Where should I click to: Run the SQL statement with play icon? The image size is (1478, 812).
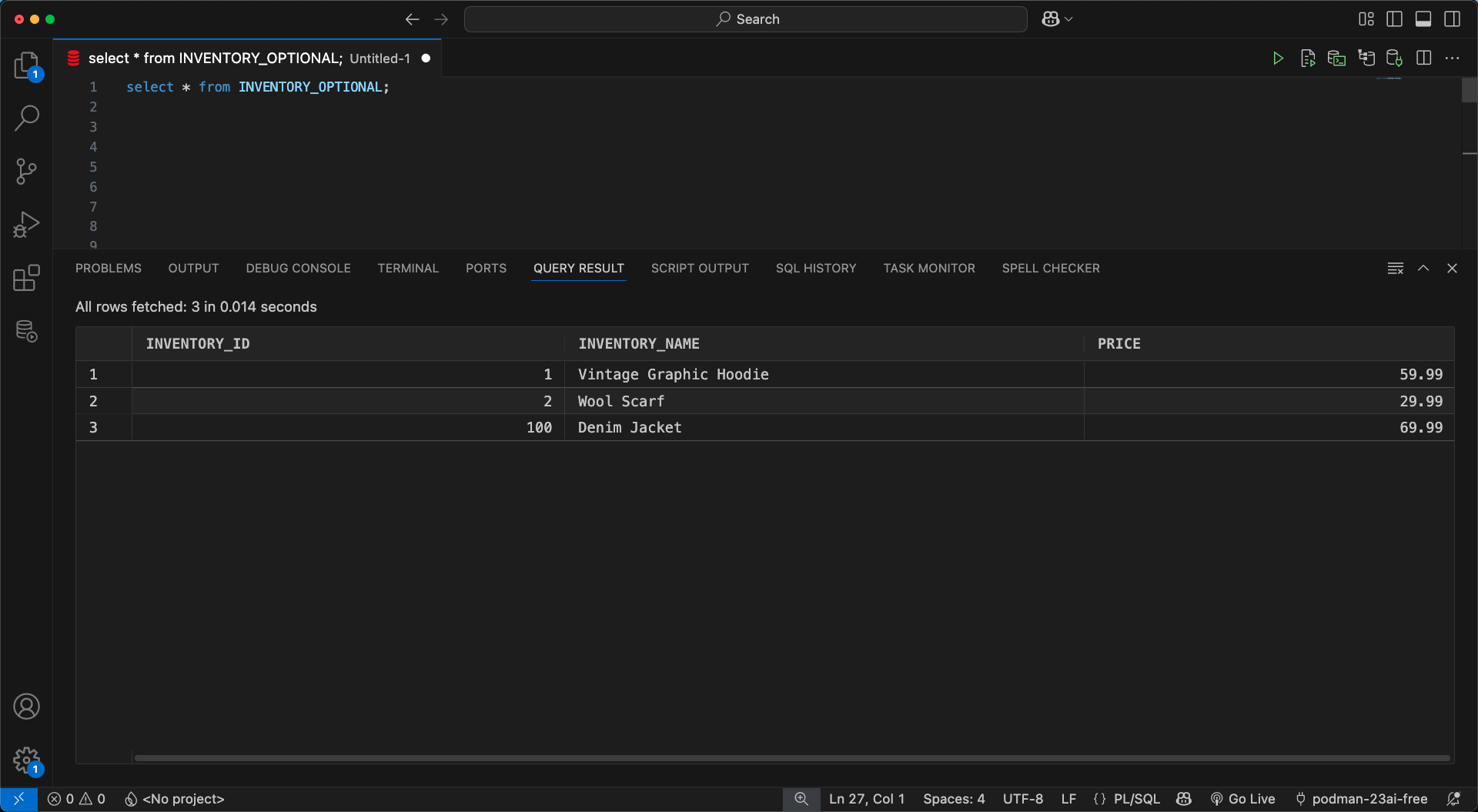tap(1278, 58)
